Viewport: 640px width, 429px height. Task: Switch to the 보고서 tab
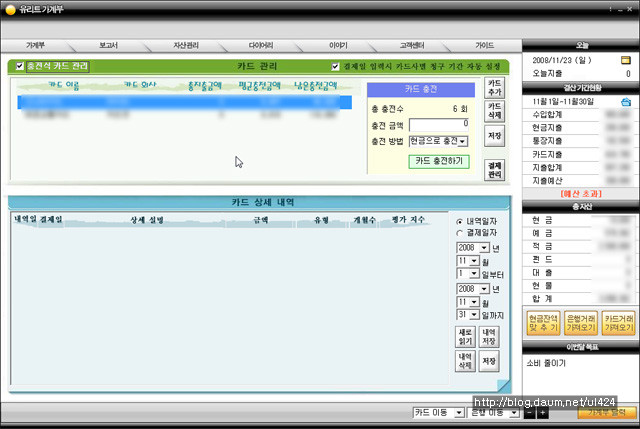click(109, 45)
